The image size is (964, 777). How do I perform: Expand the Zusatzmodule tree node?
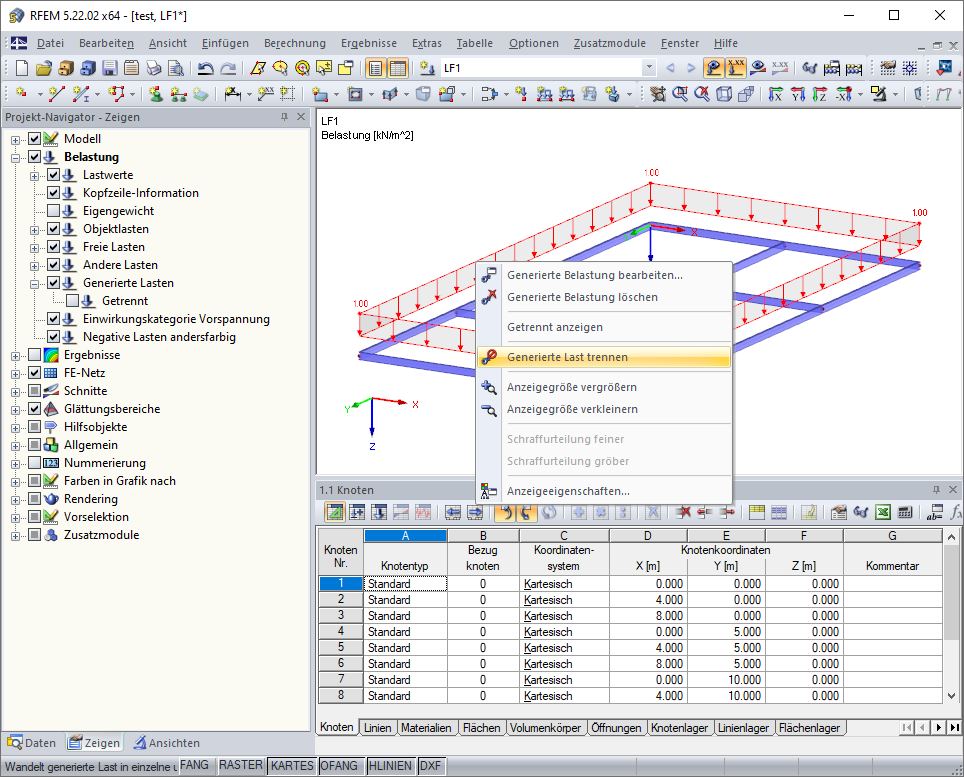coord(15,536)
